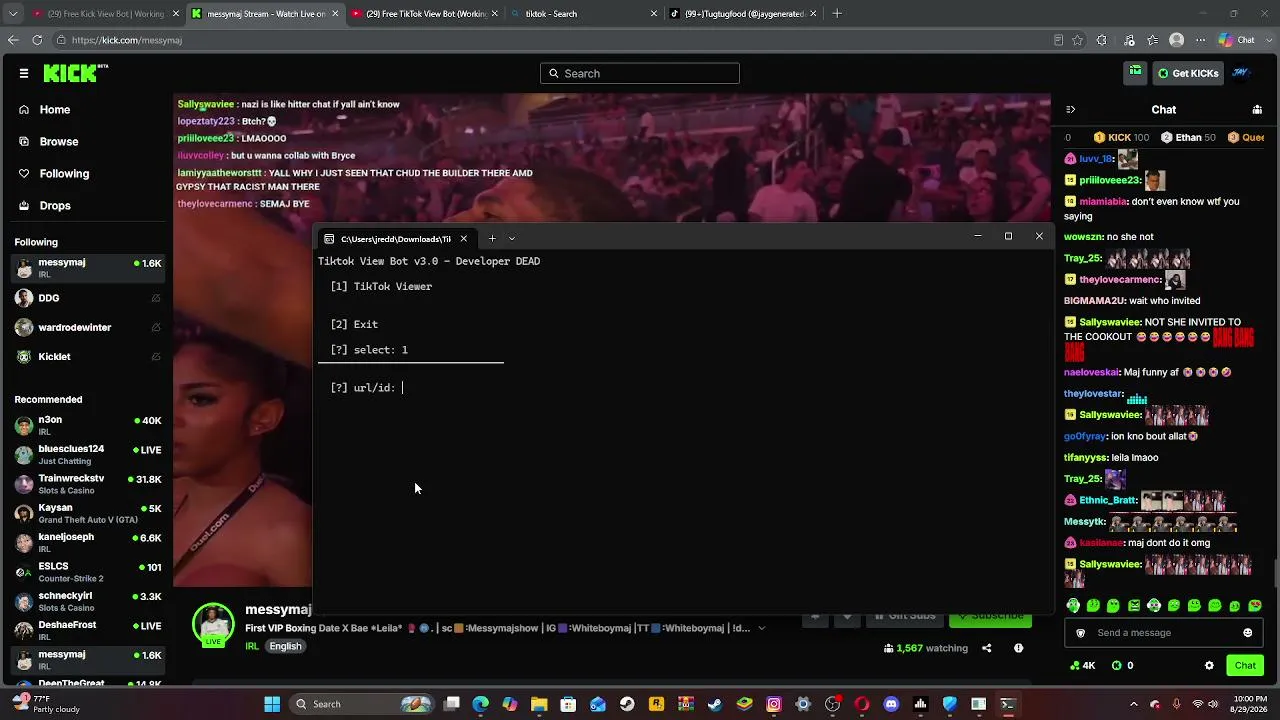Click the Kick logo
Screen dimensions: 1280x720
coord(75,73)
